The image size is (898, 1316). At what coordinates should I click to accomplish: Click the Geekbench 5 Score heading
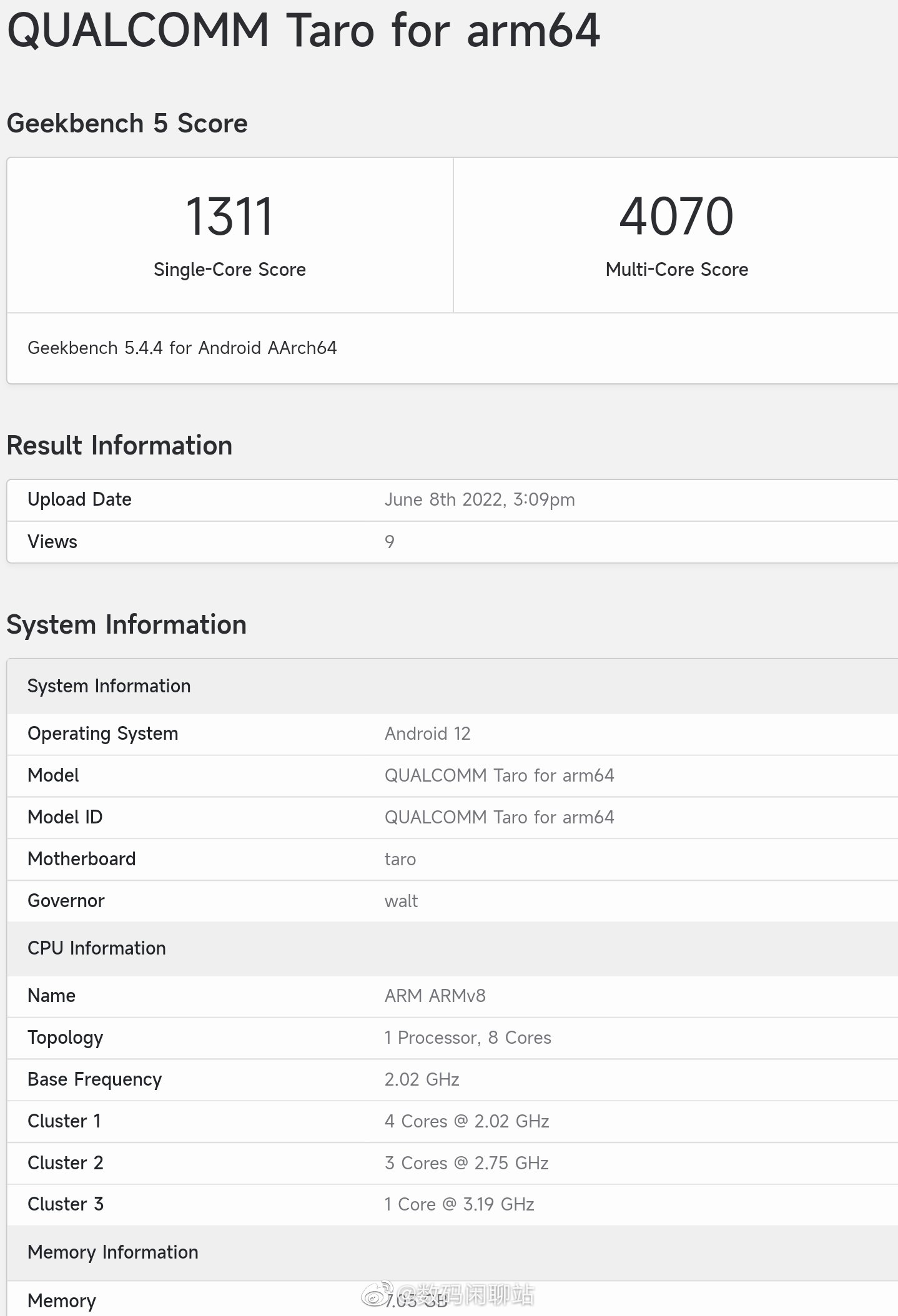127,123
